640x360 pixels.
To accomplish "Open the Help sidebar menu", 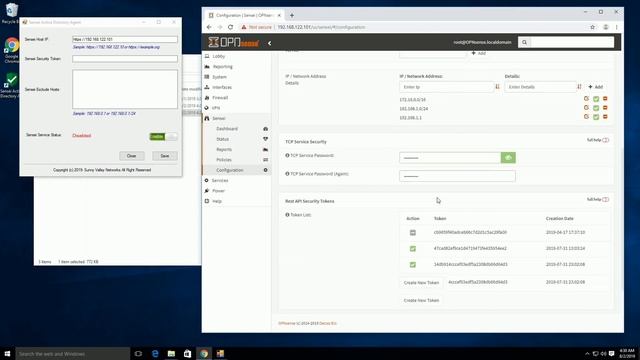I will click(217, 201).
